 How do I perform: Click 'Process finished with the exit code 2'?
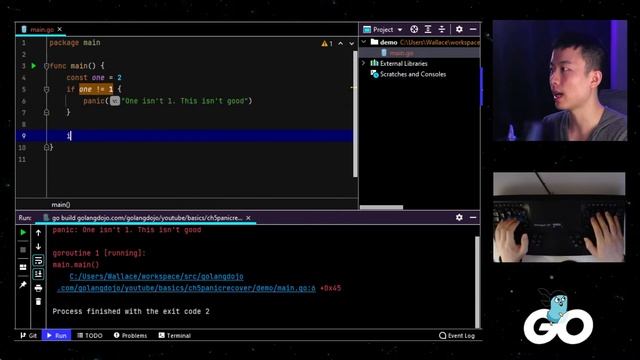(131, 311)
